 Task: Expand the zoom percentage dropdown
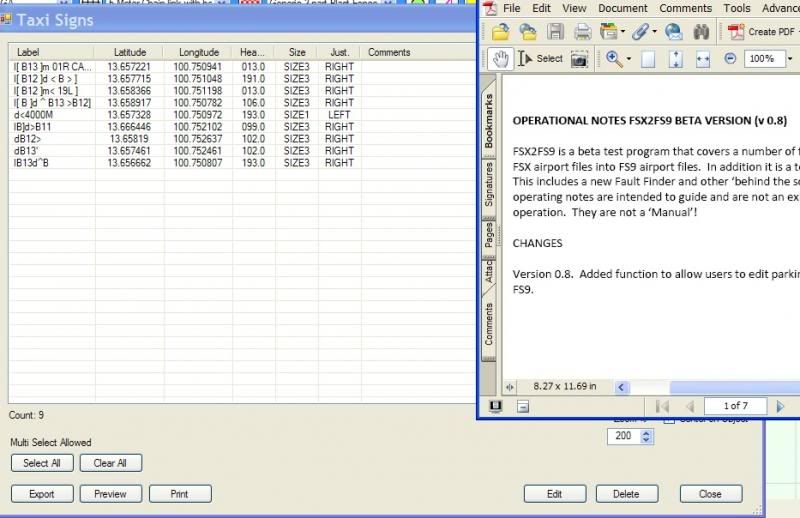(791, 59)
